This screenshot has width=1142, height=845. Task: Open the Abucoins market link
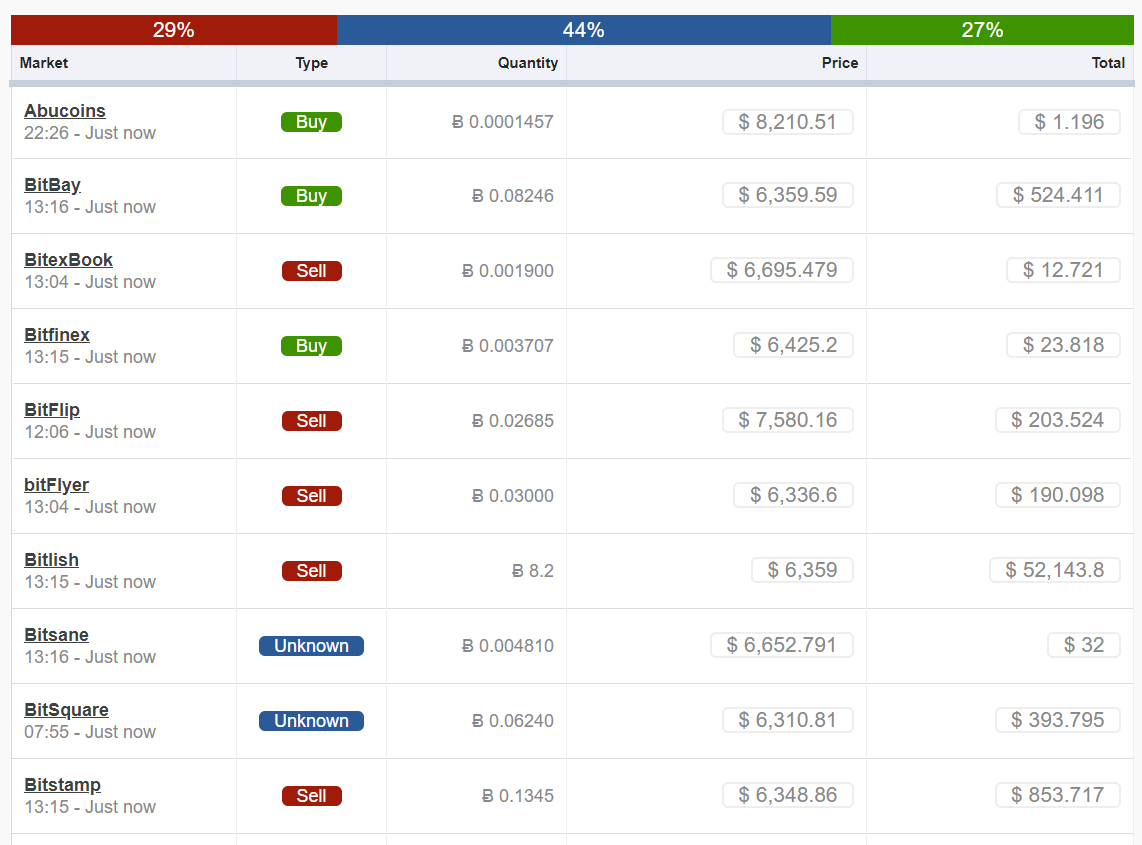click(x=65, y=111)
